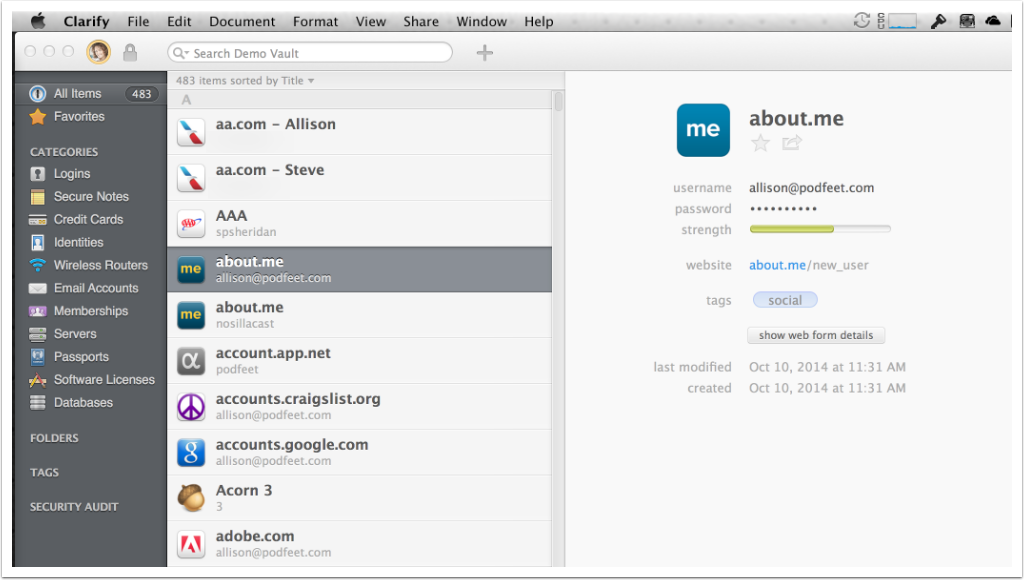1024x580 pixels.
Task: Click the plus icon to add item
Action: pos(485,53)
